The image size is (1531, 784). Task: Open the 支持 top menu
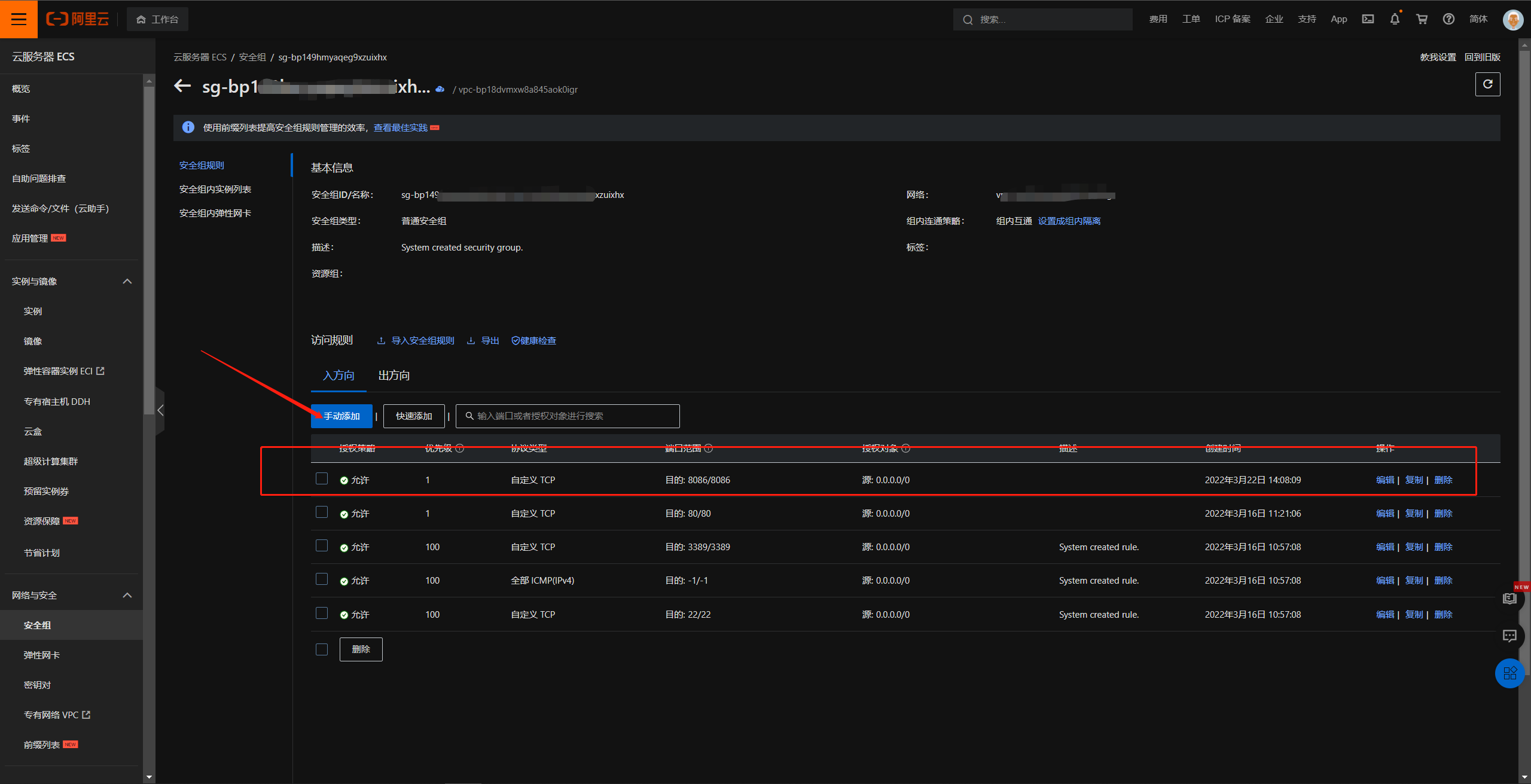coord(1307,19)
